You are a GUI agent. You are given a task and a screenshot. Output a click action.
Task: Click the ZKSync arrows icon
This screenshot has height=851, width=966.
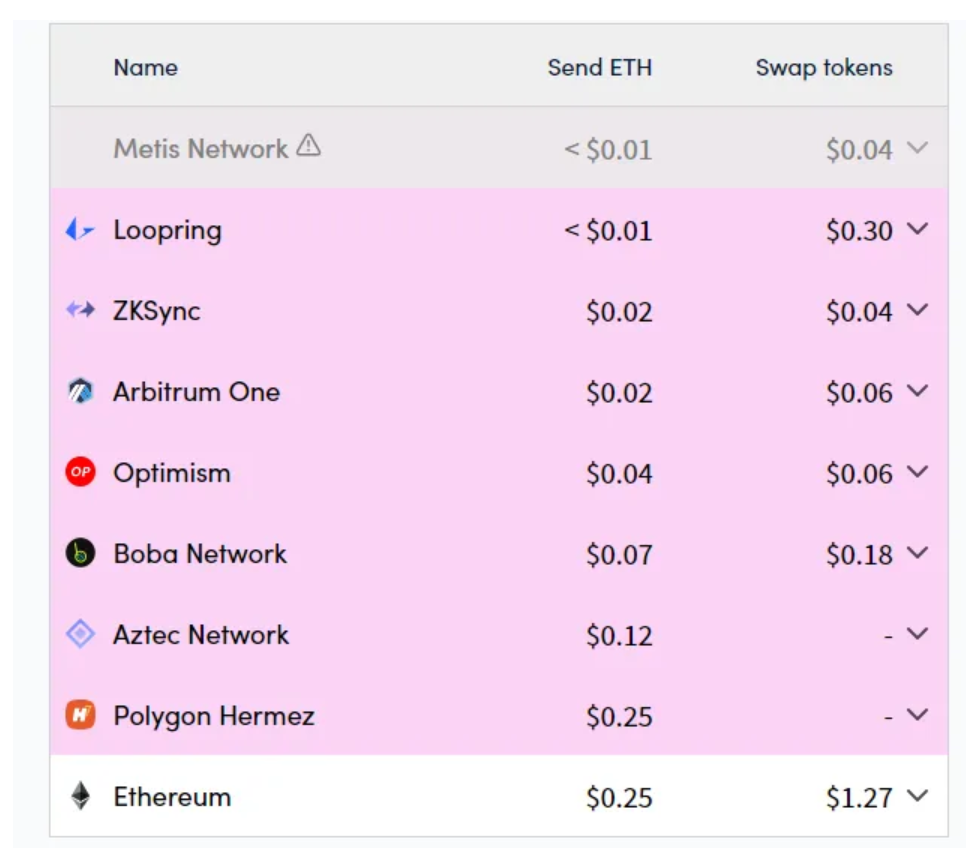80,311
